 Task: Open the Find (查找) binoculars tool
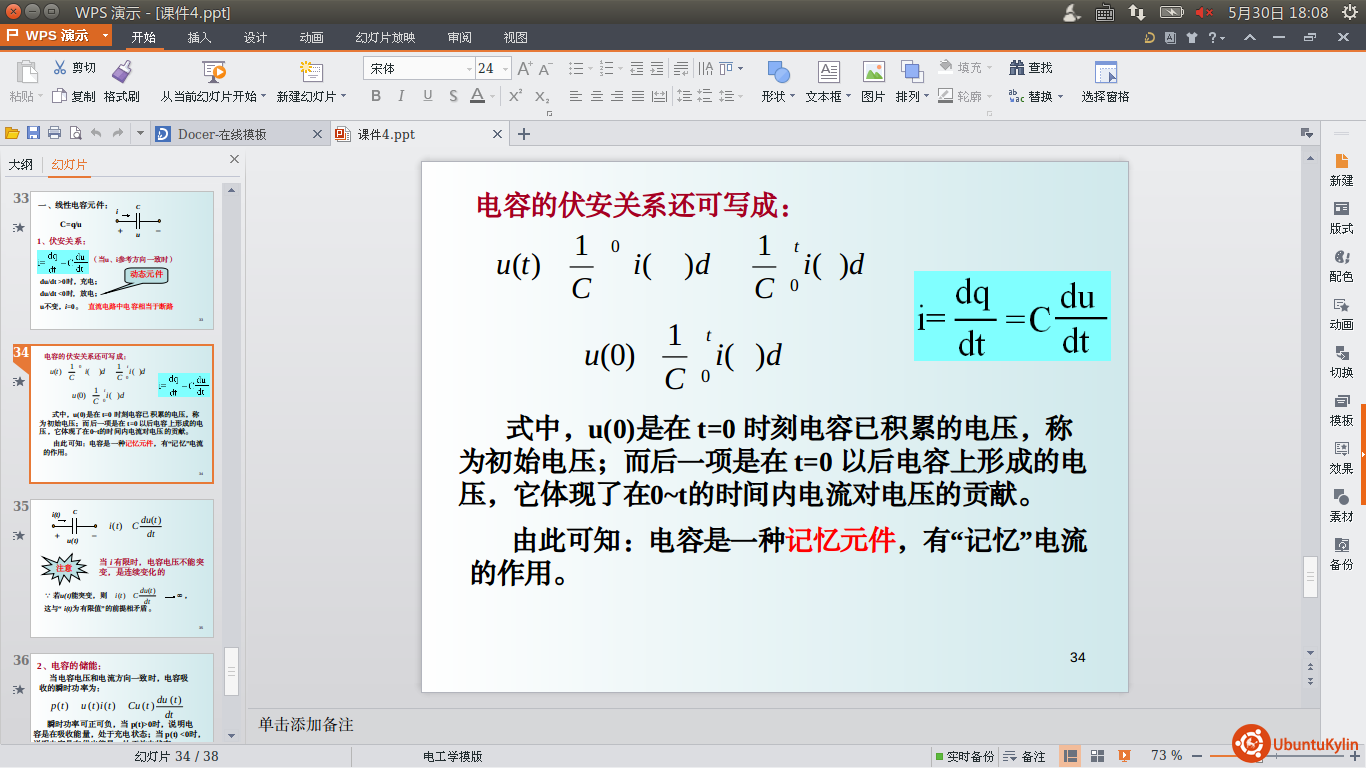[1016, 68]
